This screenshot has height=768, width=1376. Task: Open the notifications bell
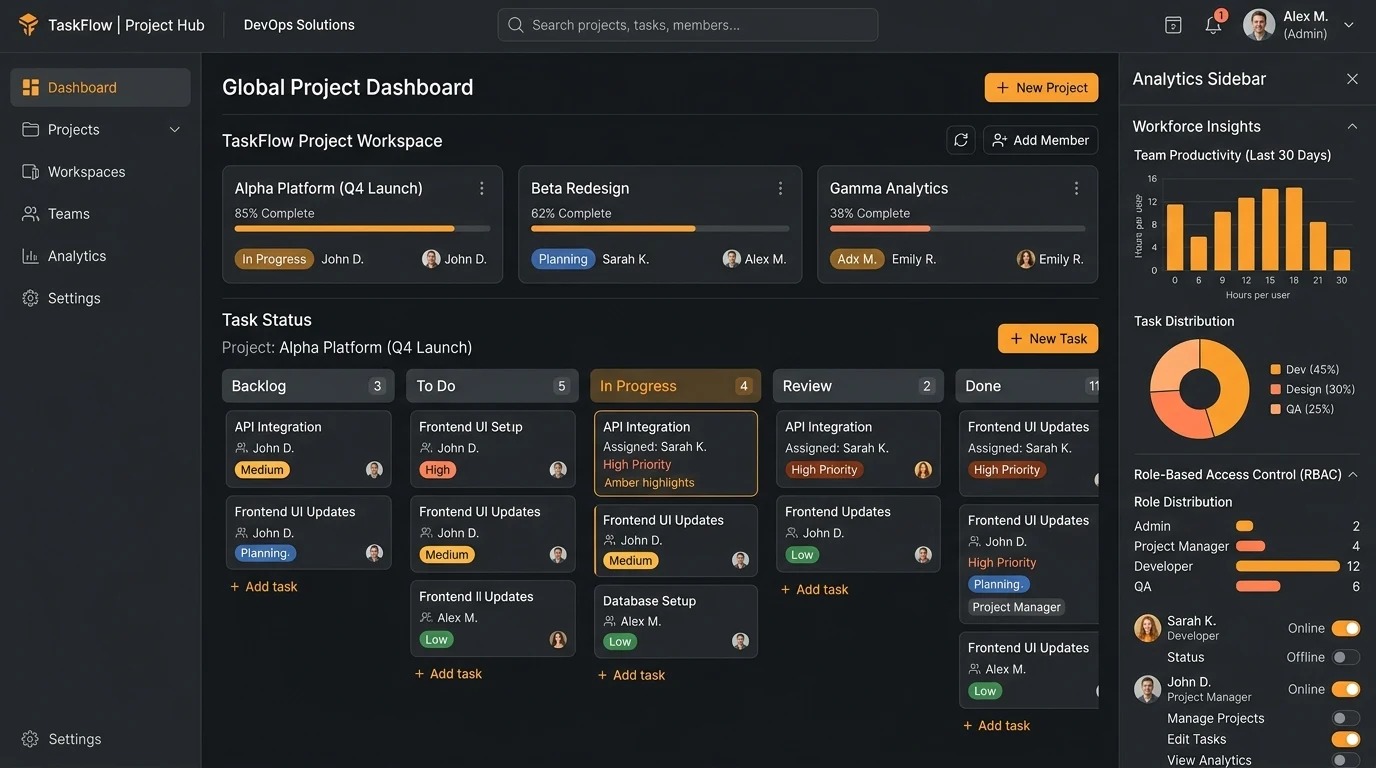(1213, 25)
